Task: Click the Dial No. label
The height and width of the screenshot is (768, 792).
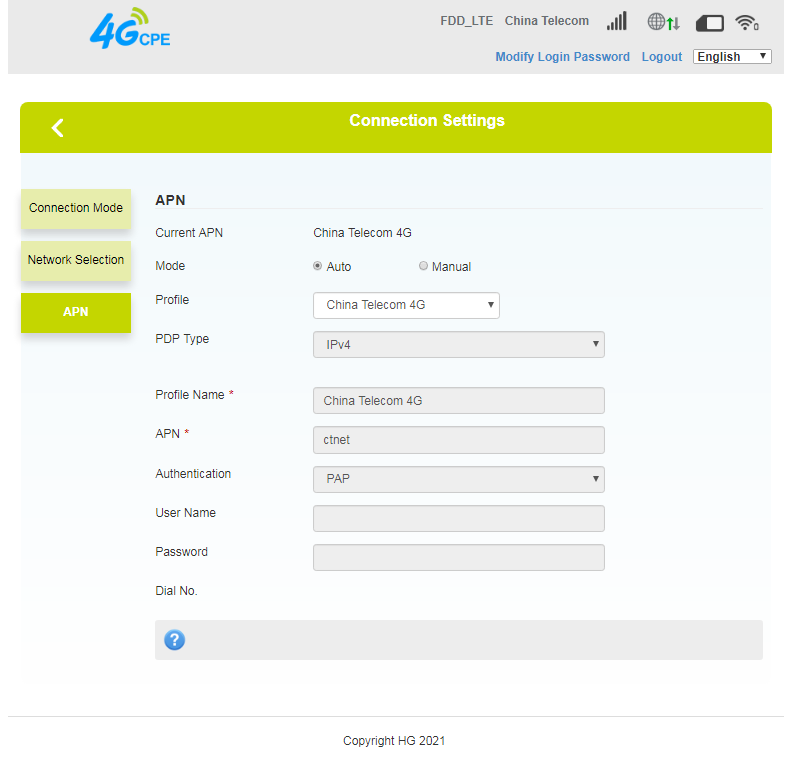Action: pyautogui.click(x=176, y=591)
